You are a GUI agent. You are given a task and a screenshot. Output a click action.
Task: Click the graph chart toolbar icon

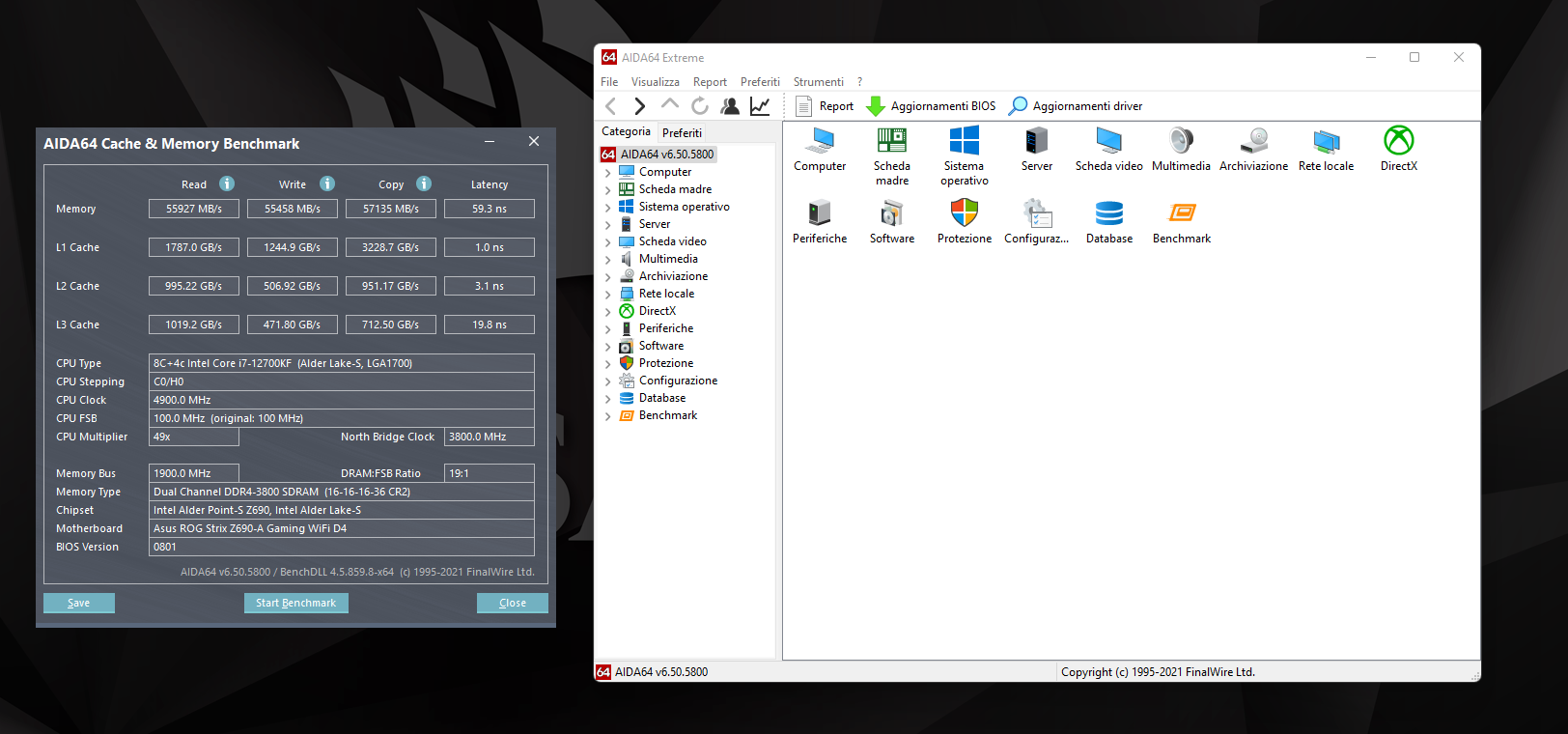pos(760,106)
